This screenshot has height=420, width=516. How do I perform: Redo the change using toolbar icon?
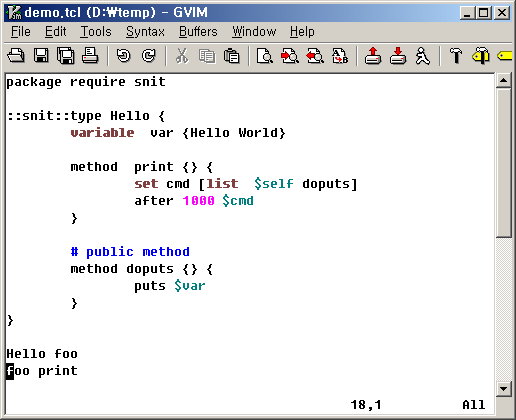point(148,55)
